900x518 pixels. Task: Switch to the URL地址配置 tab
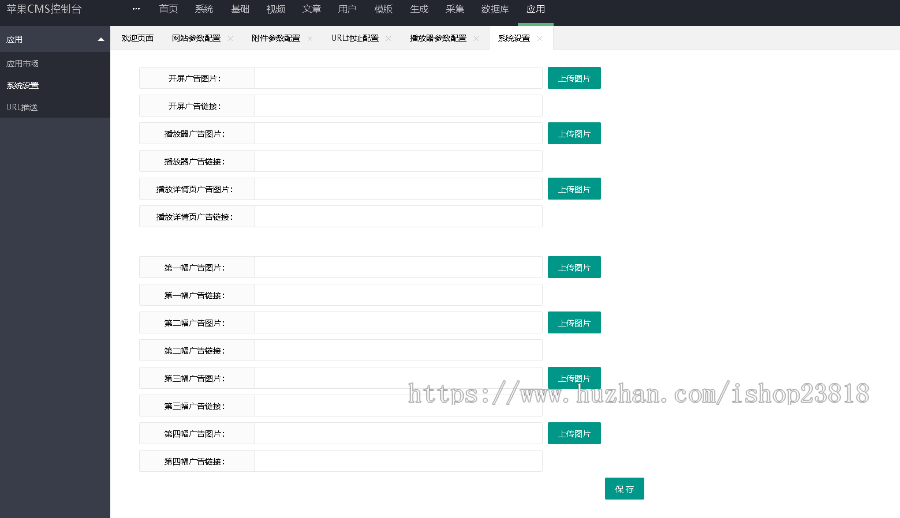tap(355, 38)
